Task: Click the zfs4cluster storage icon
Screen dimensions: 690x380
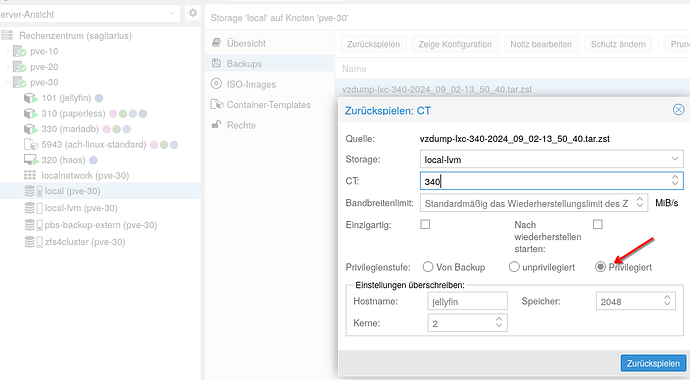Action: point(33,242)
